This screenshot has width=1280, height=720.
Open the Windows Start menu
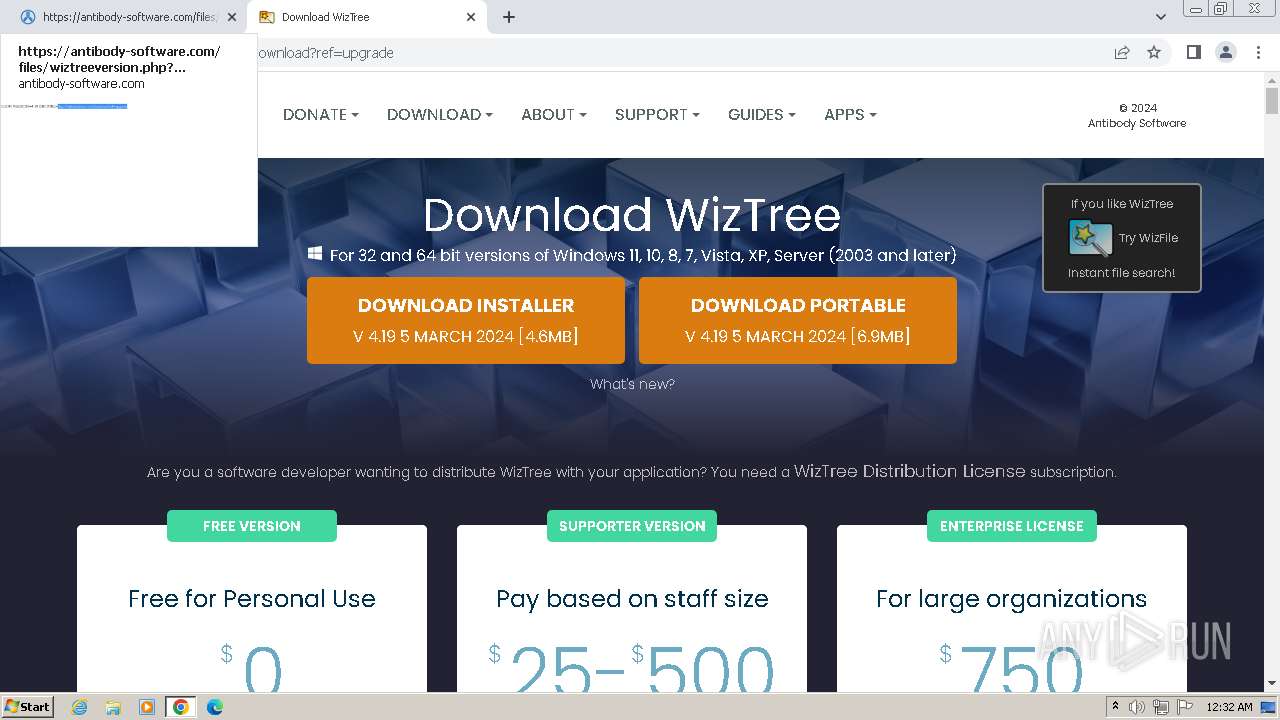[28, 707]
